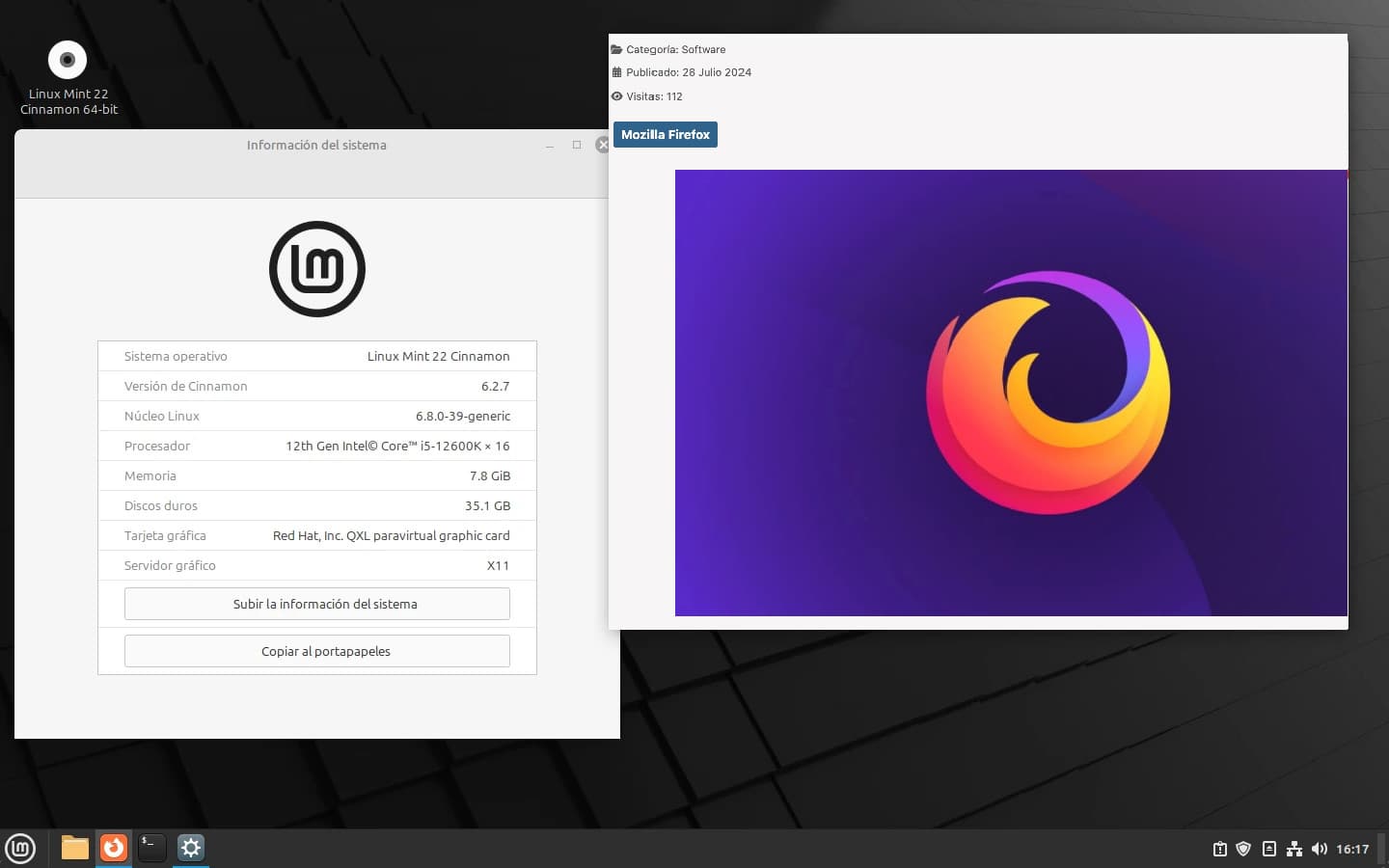This screenshot has width=1389, height=868.
Task: Activate the system settings gear in the panel
Action: 191,848
